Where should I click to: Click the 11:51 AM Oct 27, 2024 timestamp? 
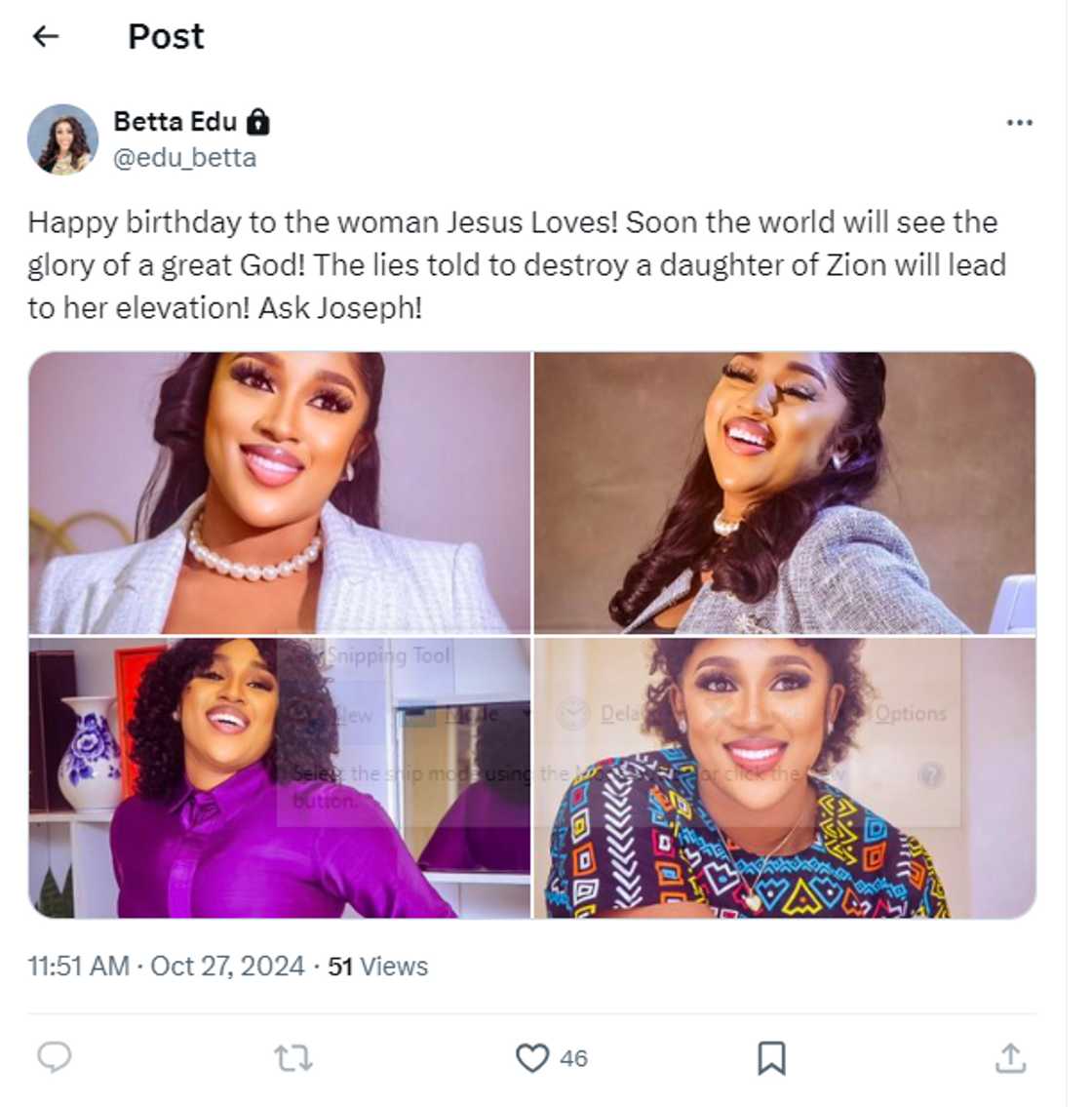[166, 967]
